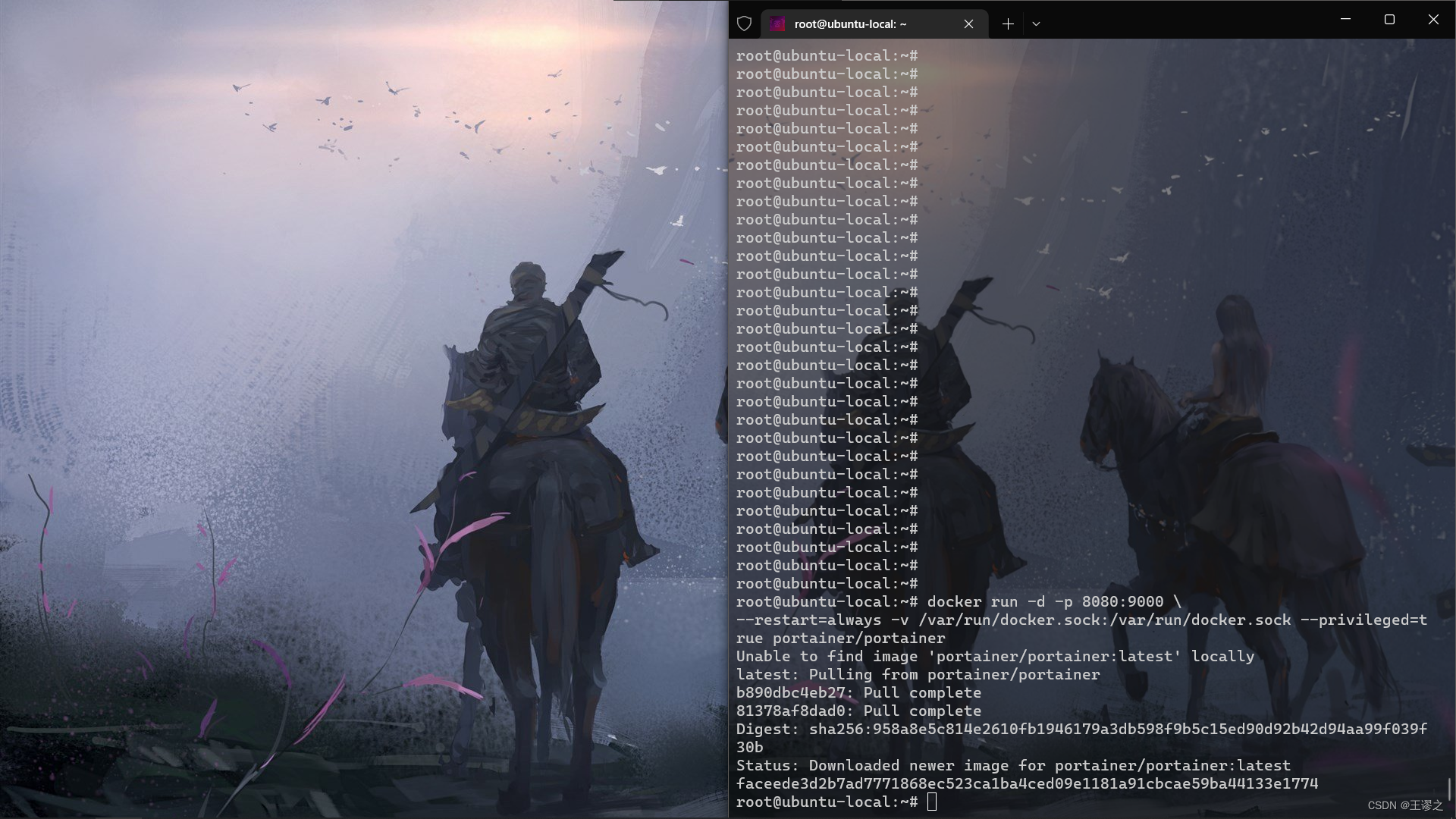Screen dimensions: 1456x819
Task: Click the container ID line starting with faceede3d2b7
Action: [1027, 784]
